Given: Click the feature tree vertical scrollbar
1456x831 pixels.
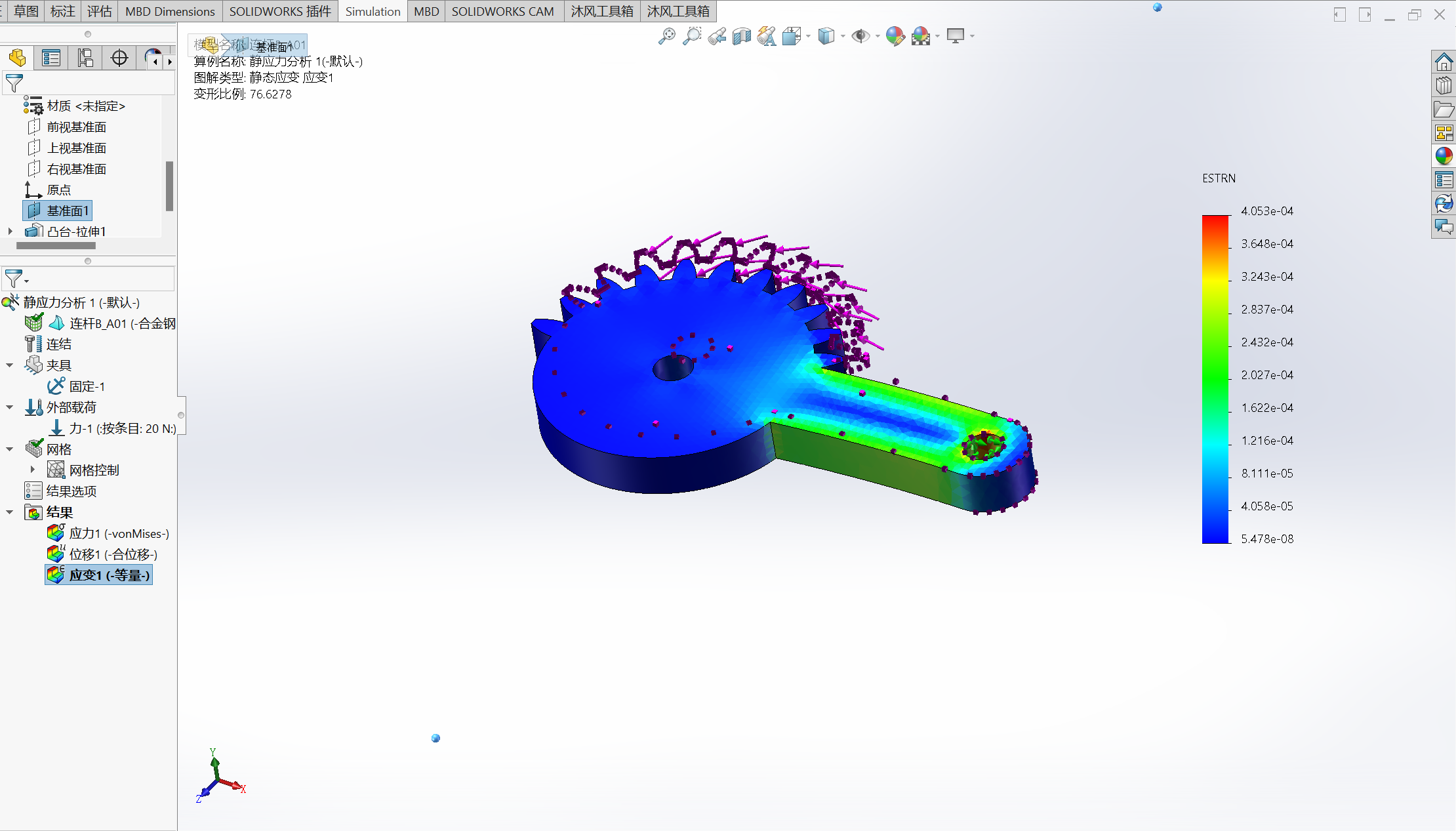Looking at the screenshot, I should [169, 186].
